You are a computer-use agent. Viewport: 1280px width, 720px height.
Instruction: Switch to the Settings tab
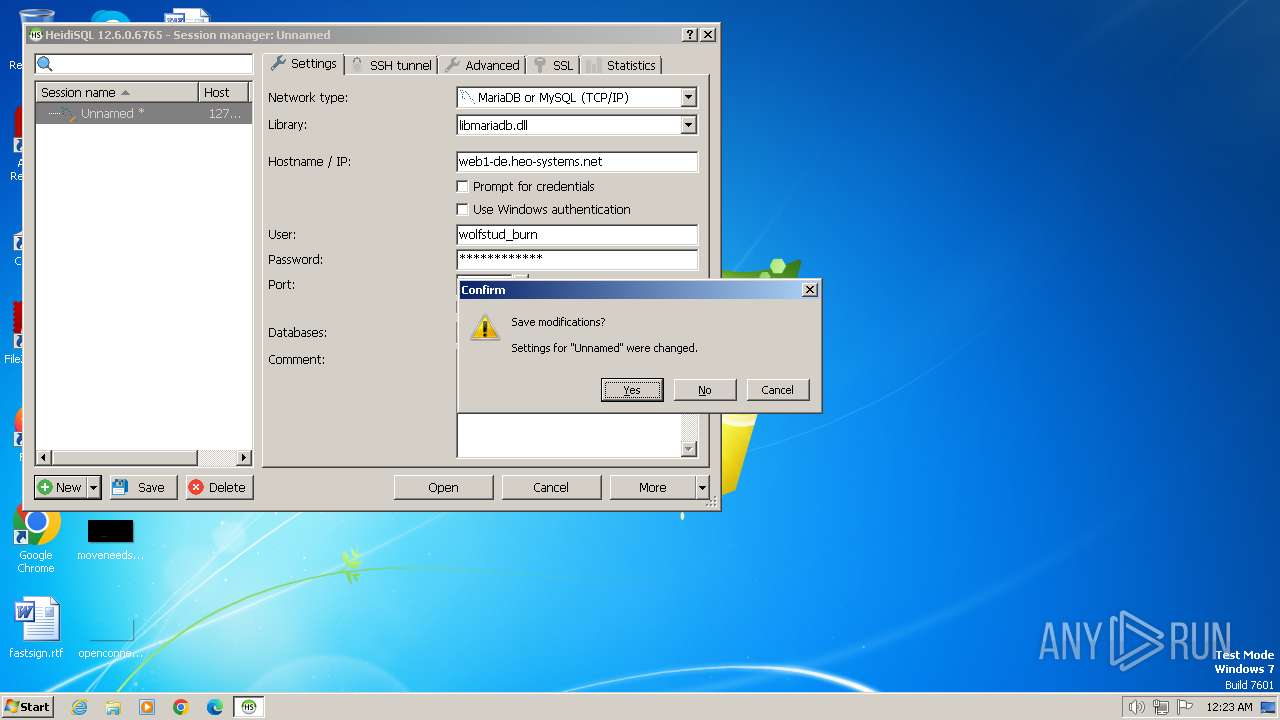(304, 64)
